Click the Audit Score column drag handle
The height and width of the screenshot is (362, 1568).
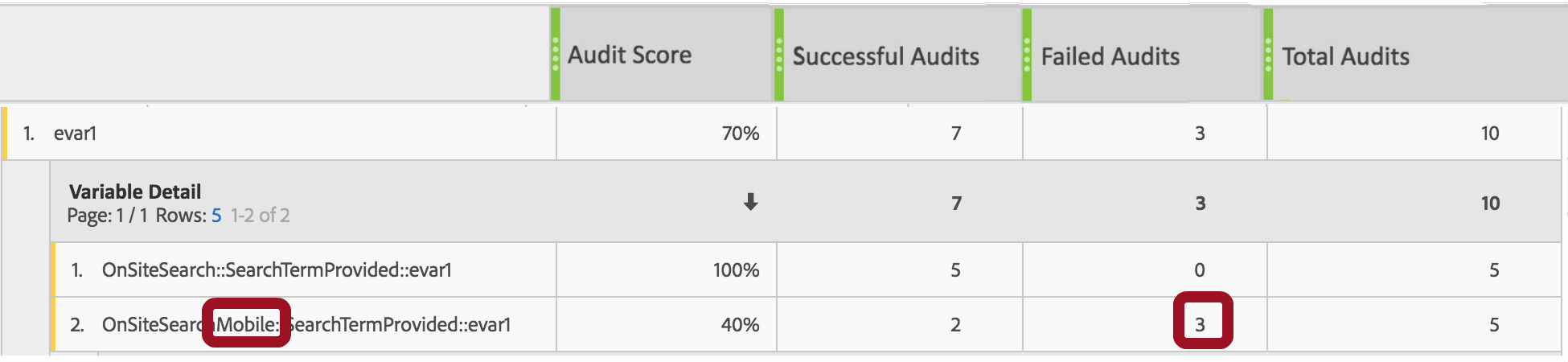click(x=555, y=55)
